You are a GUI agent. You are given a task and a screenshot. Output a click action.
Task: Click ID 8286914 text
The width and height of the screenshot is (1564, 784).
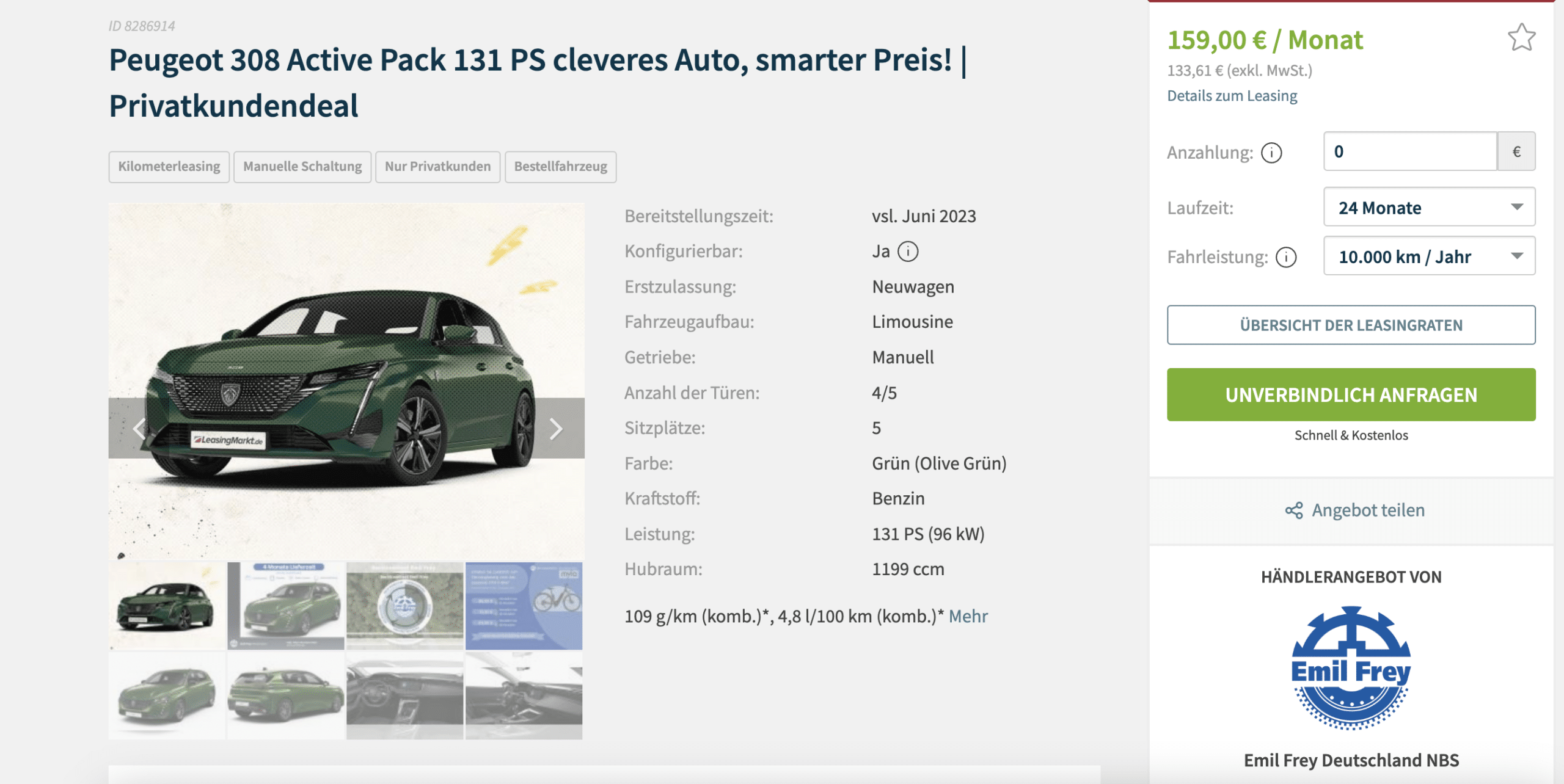[142, 26]
